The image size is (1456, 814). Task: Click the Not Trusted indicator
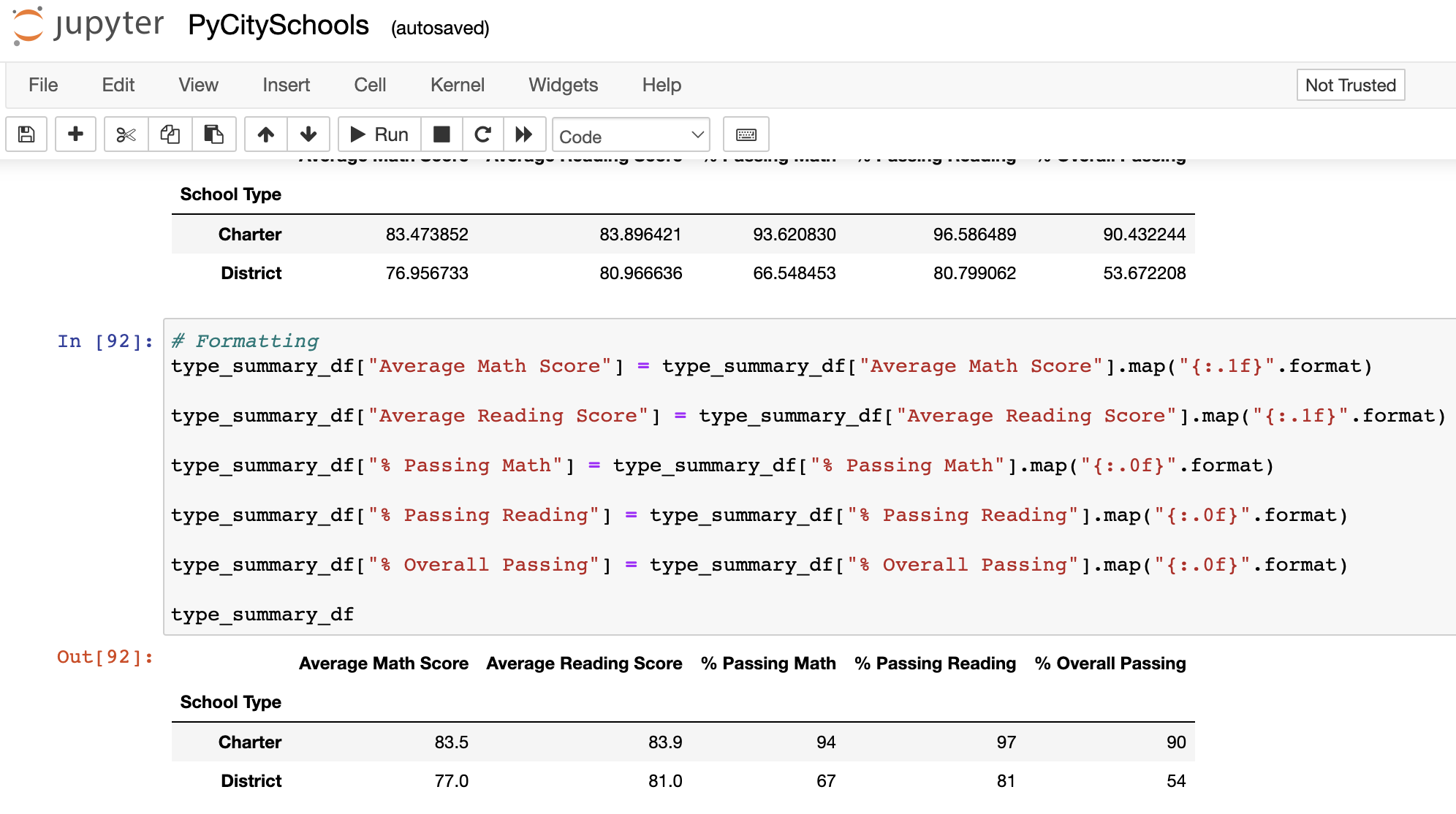coord(1350,85)
